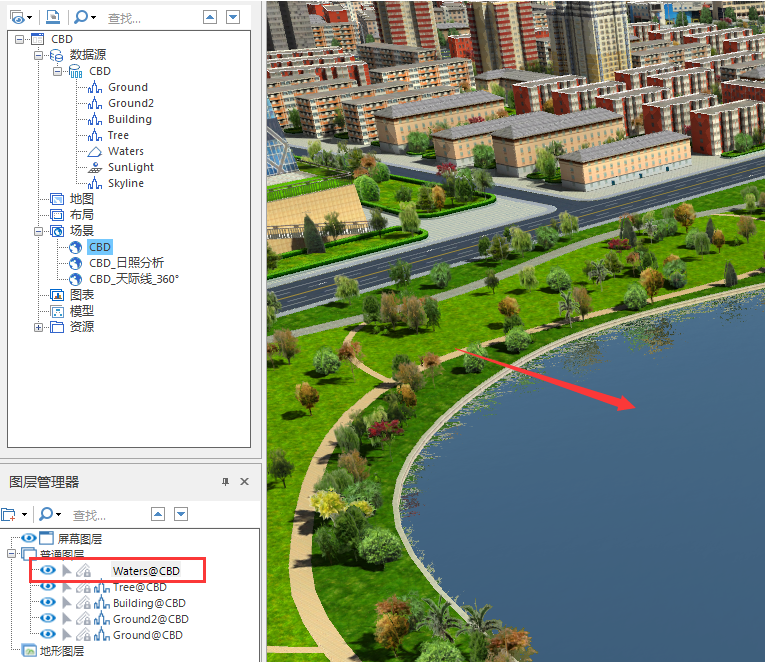765x662 pixels.
Task: Toggle visibility of 屏幕图层 screen layer
Action: [x=29, y=538]
